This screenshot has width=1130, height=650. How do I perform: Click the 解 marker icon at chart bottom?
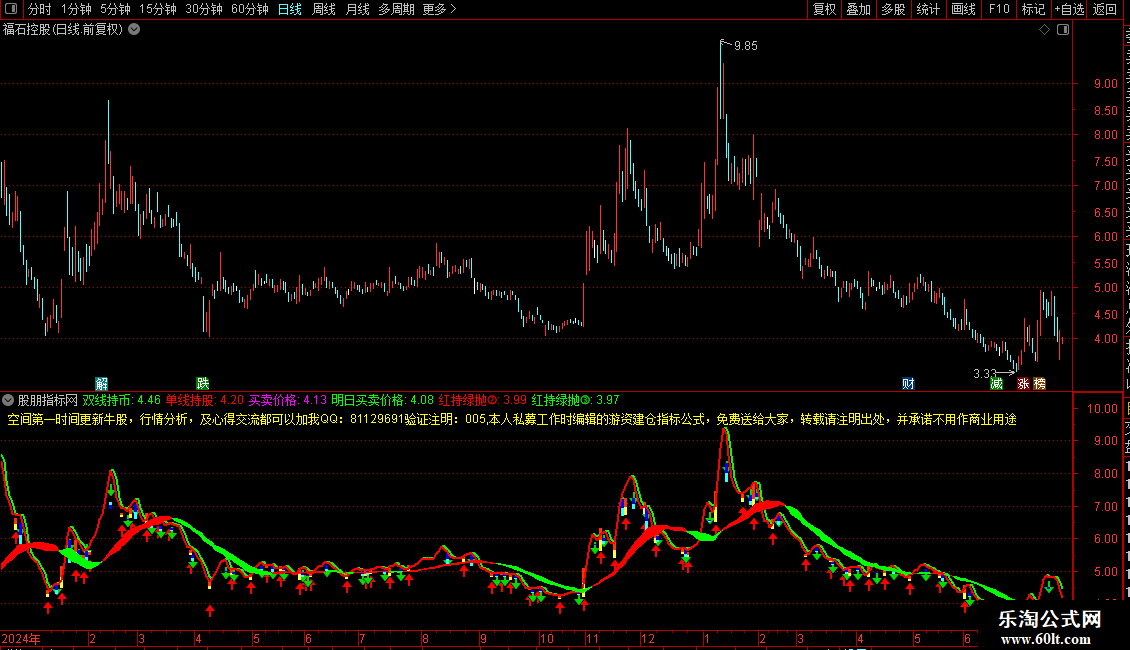tap(102, 383)
